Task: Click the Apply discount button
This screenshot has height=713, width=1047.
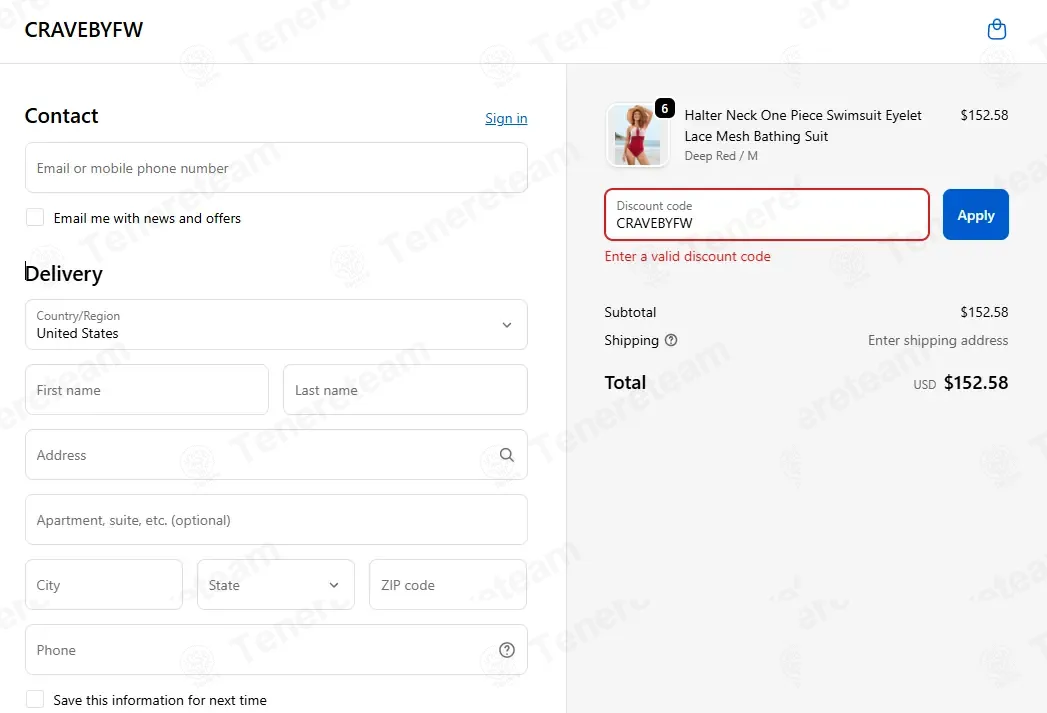Action: (976, 214)
